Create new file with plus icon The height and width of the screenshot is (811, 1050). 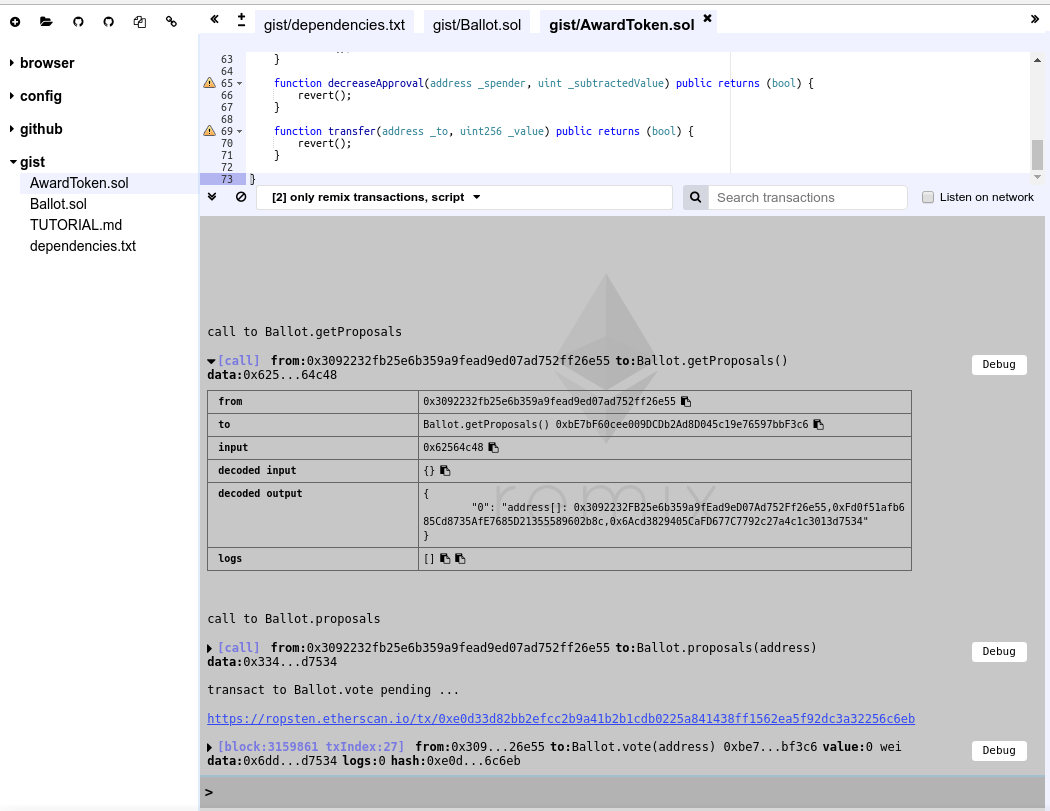click(15, 22)
